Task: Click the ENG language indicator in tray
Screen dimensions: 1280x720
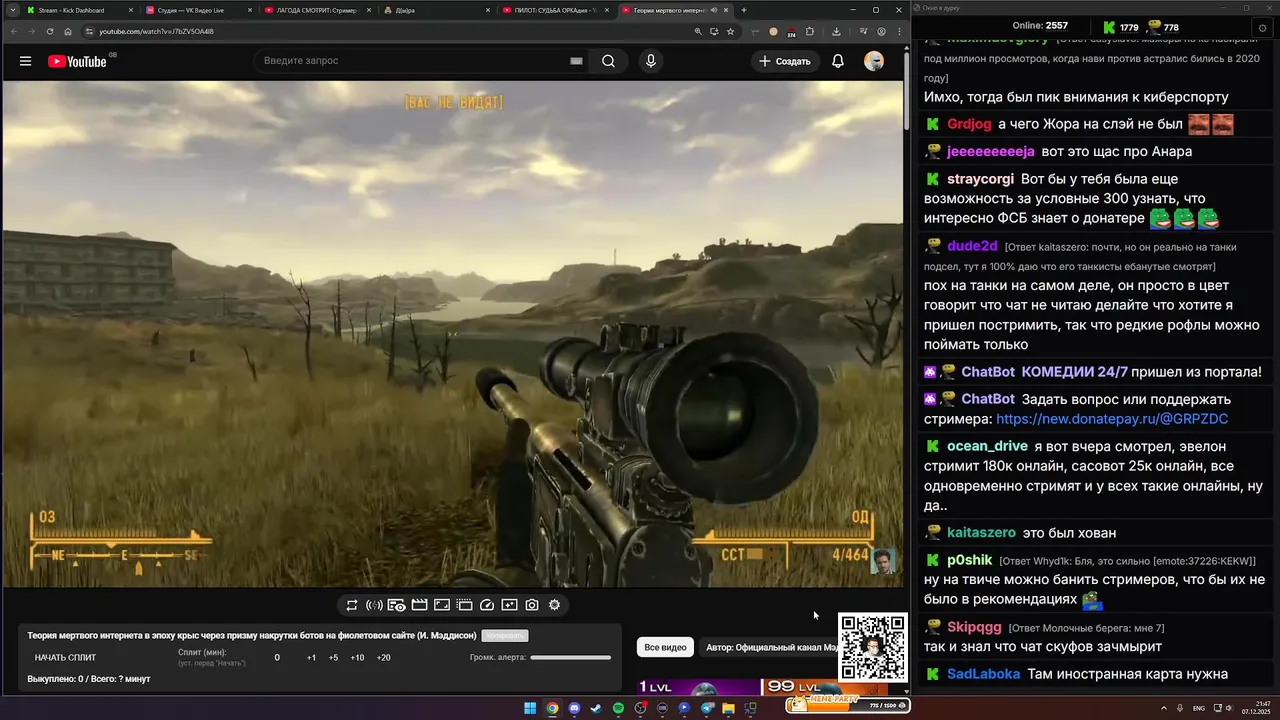Action: [x=1199, y=708]
